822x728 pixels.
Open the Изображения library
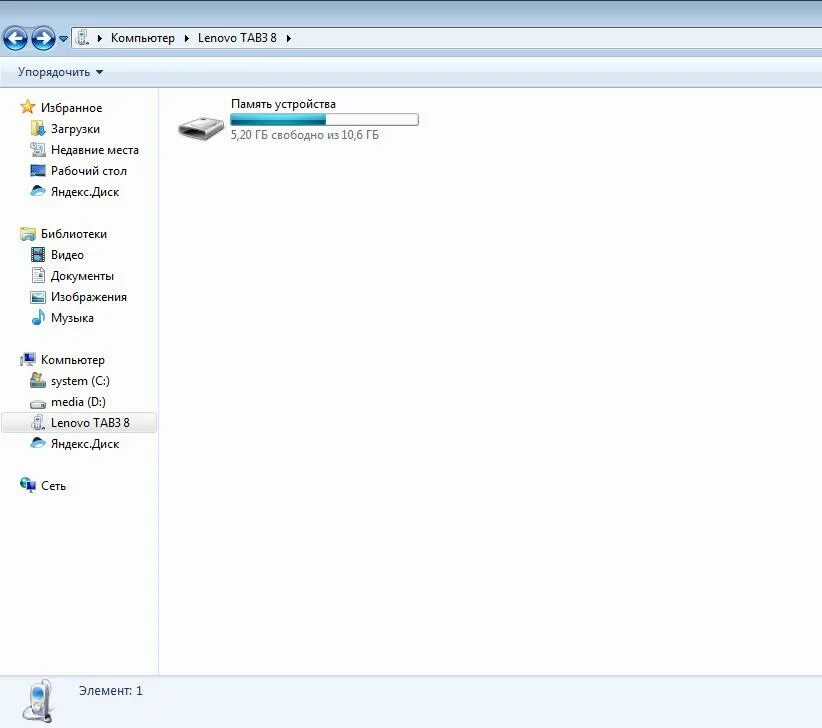[89, 297]
